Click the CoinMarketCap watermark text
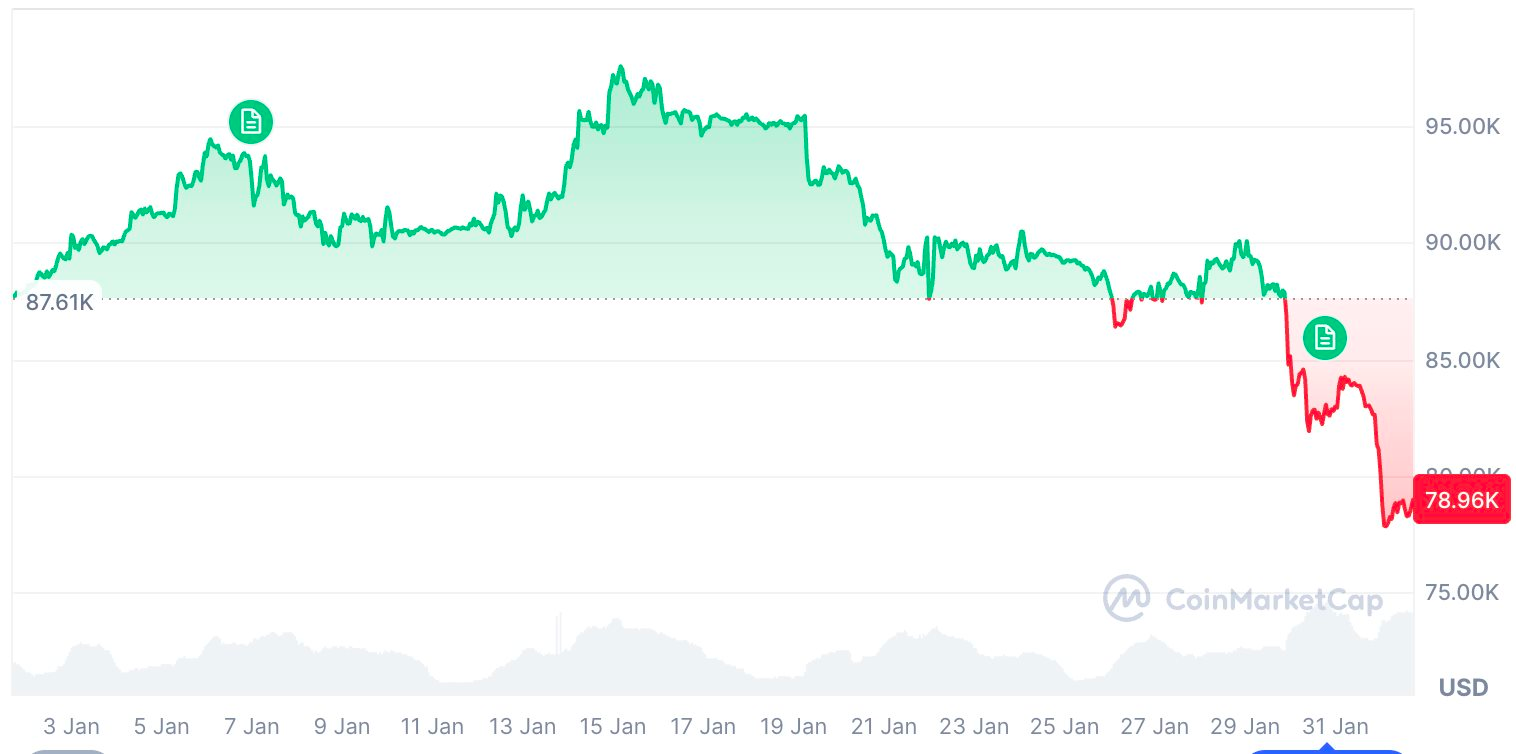The height and width of the screenshot is (754, 1516). click(1274, 600)
